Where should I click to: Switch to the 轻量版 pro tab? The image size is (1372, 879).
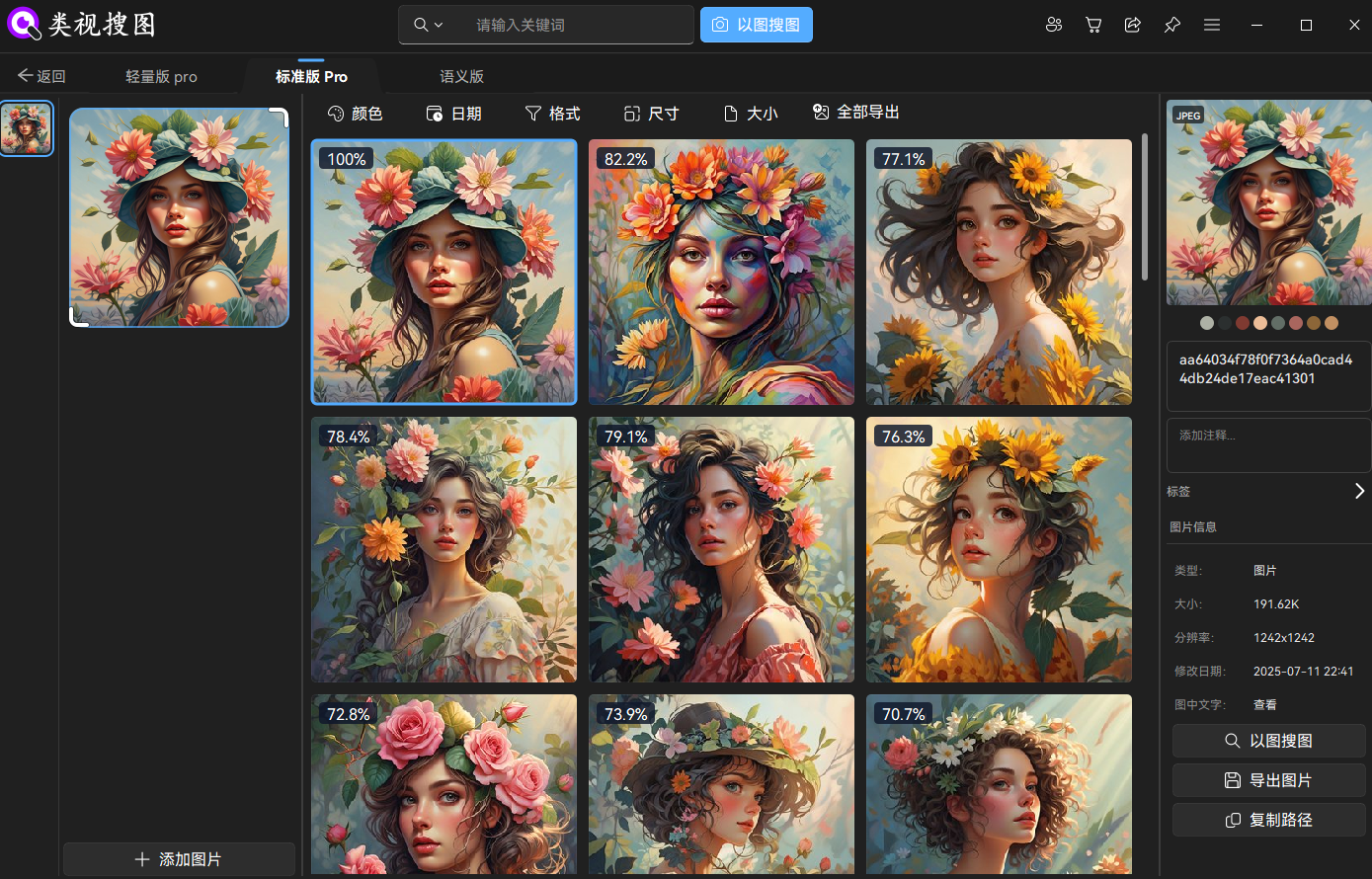pos(161,76)
